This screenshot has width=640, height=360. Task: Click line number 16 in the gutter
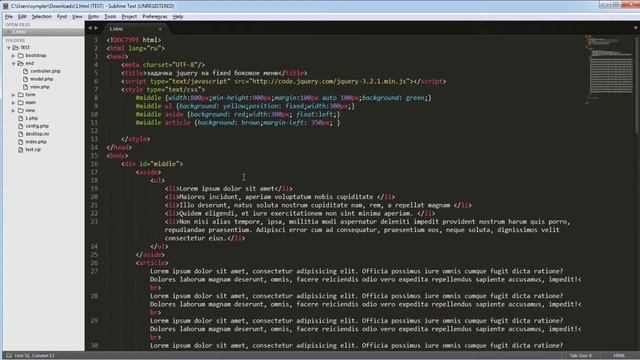94,164
